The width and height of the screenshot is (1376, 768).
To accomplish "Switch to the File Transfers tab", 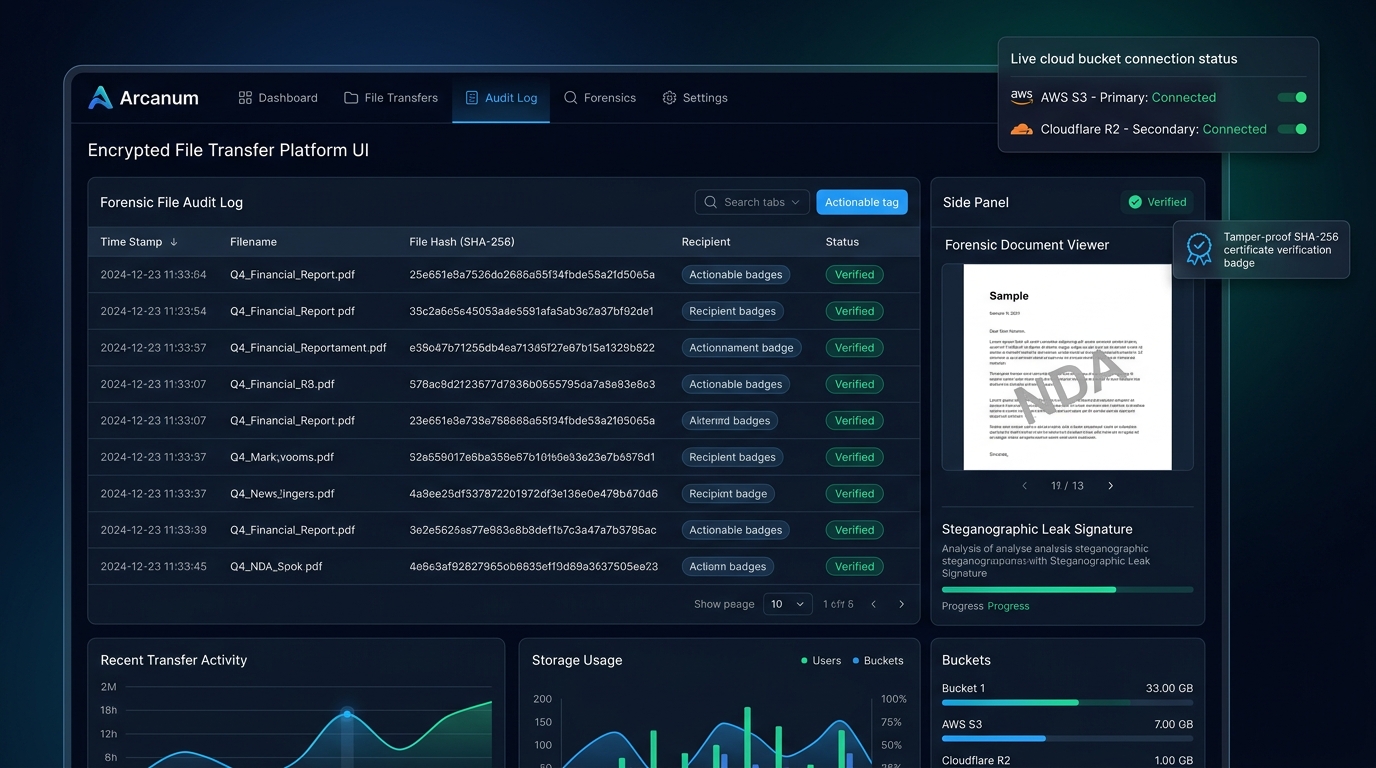I will point(391,98).
